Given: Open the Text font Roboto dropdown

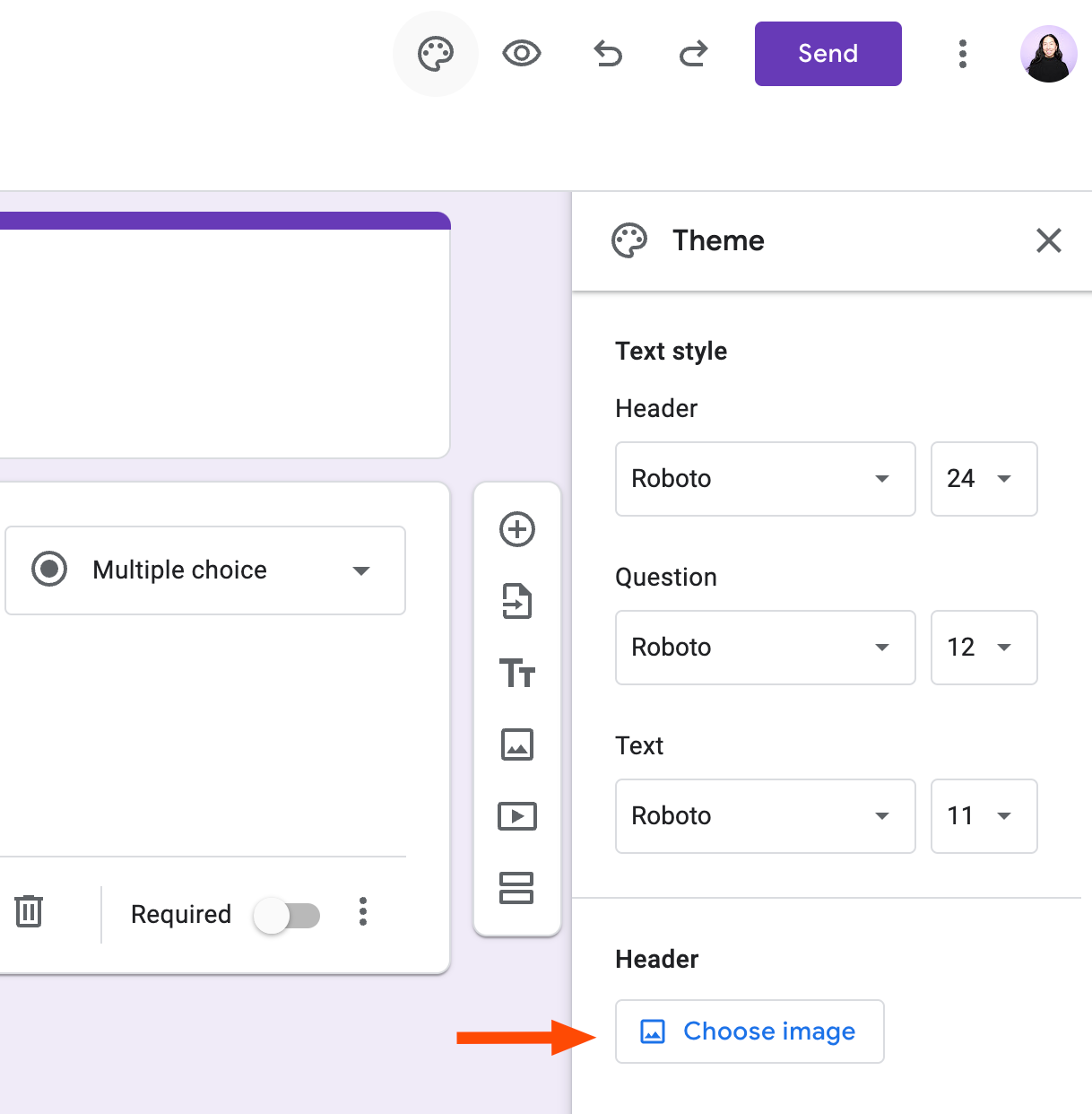Looking at the screenshot, I should tap(766, 816).
